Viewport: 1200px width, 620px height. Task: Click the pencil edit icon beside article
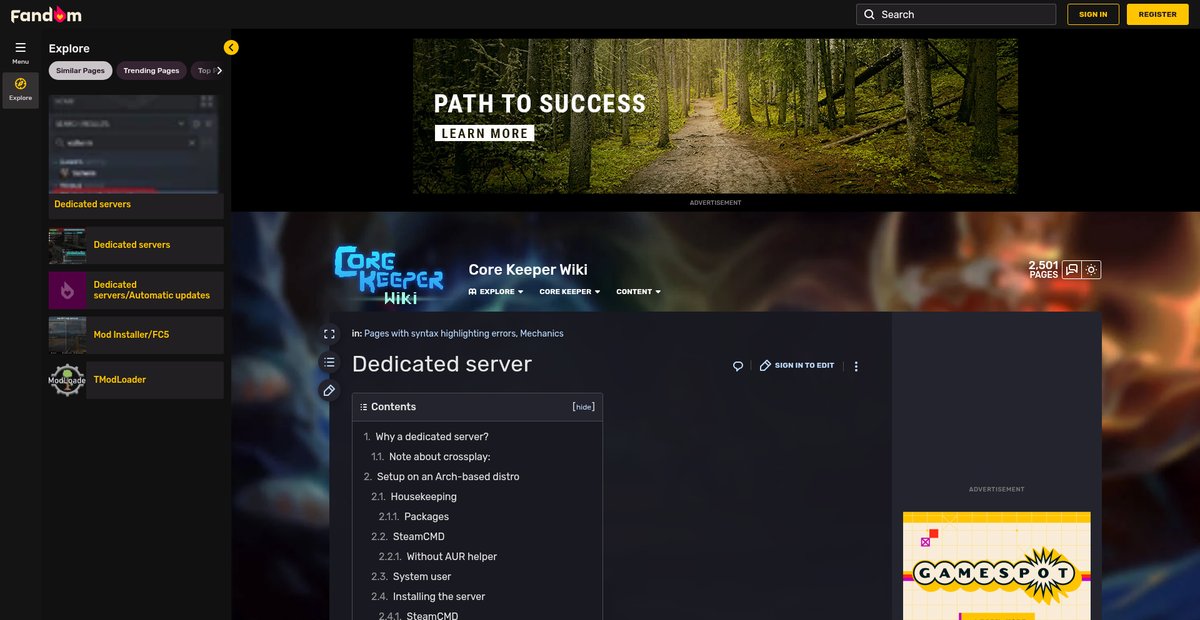pyautogui.click(x=329, y=390)
